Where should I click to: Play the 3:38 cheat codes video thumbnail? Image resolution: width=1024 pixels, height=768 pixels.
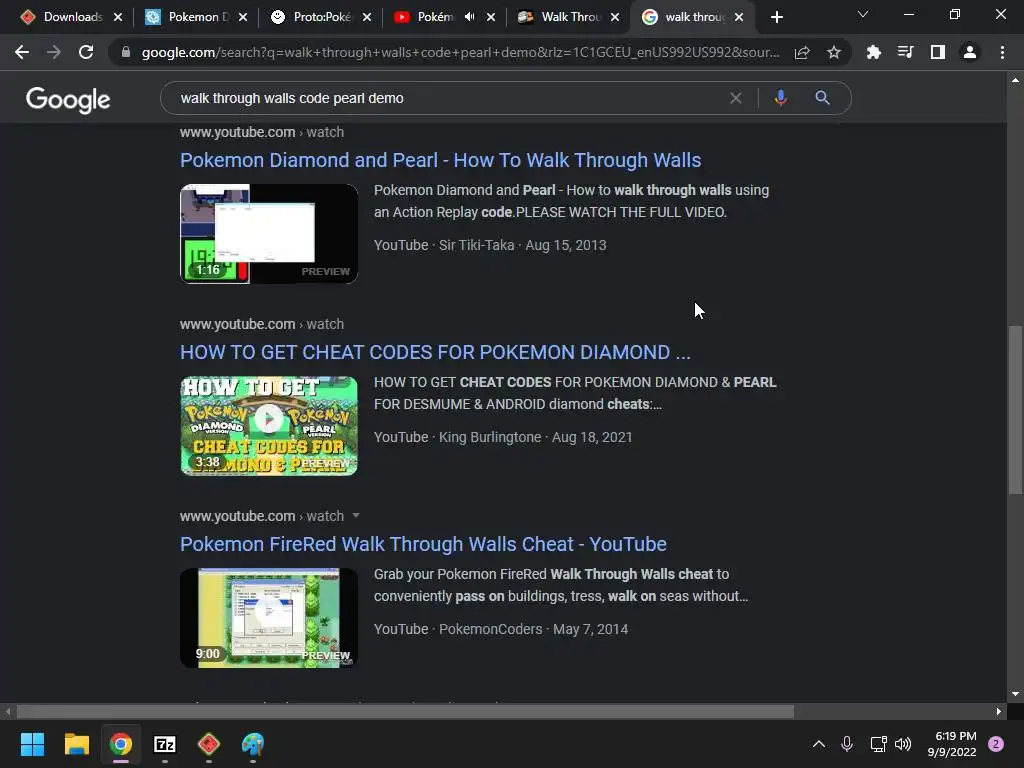point(269,426)
